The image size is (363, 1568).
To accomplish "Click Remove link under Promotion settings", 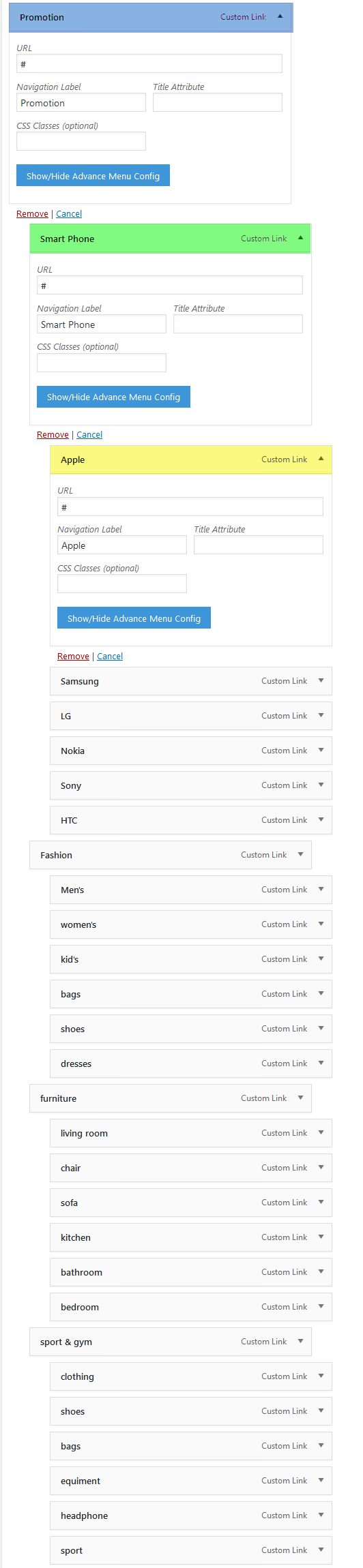I will click(x=32, y=214).
